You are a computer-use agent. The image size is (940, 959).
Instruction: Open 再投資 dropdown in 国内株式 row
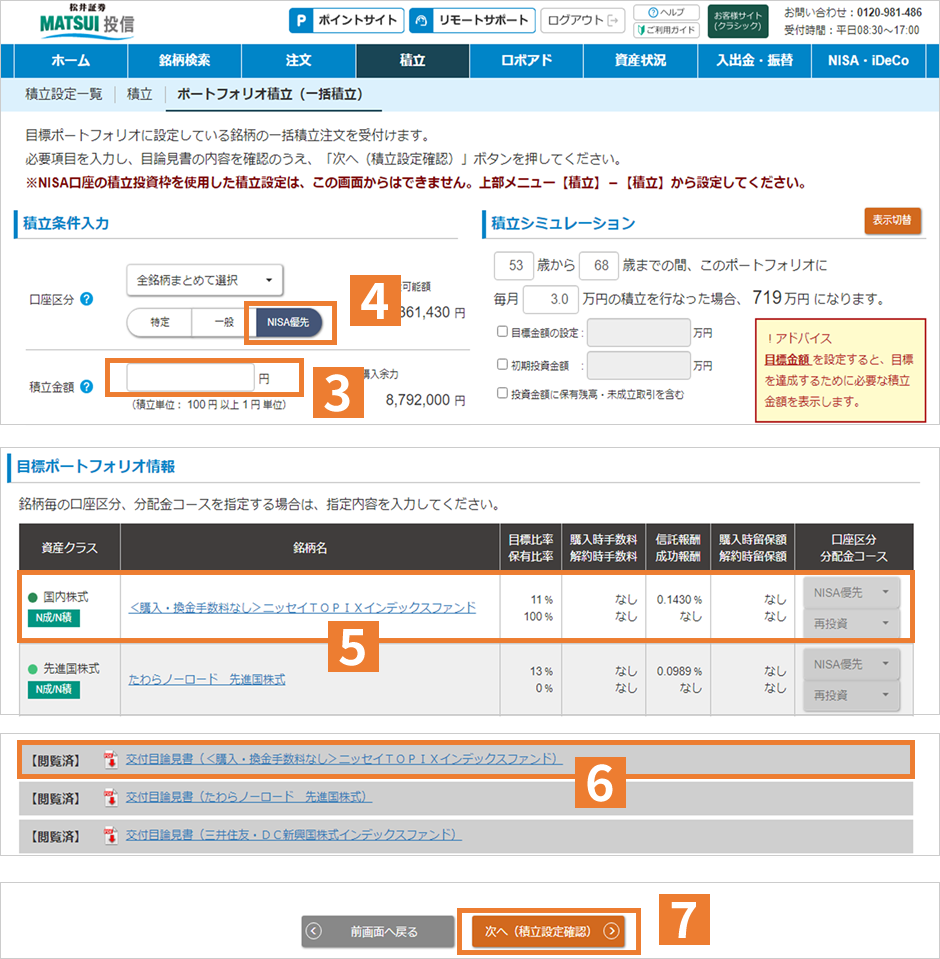(851, 623)
